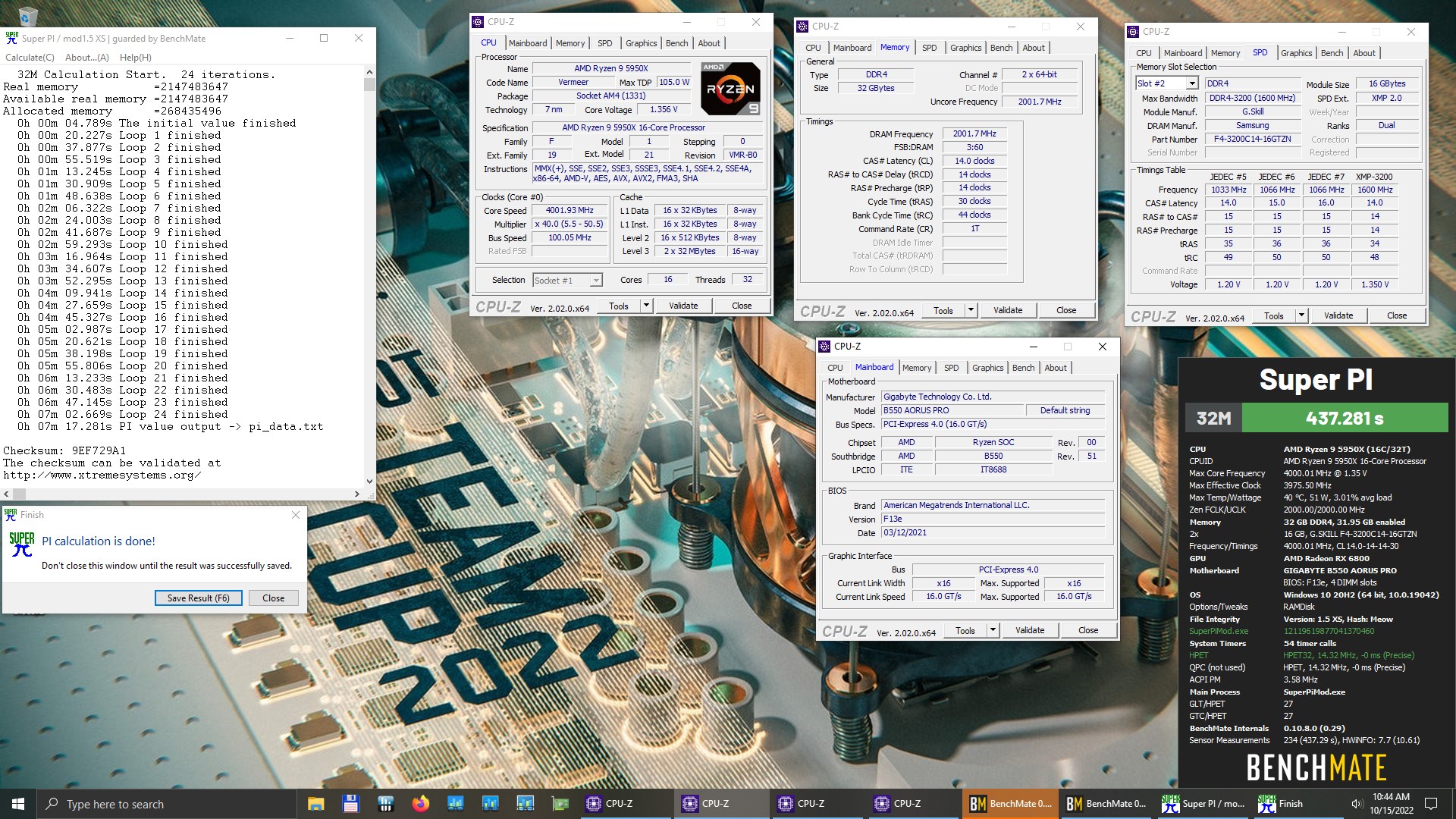The height and width of the screenshot is (819, 1456).
Task: Expand Tools arrow in CPU-Z SPD window
Action: [1301, 315]
